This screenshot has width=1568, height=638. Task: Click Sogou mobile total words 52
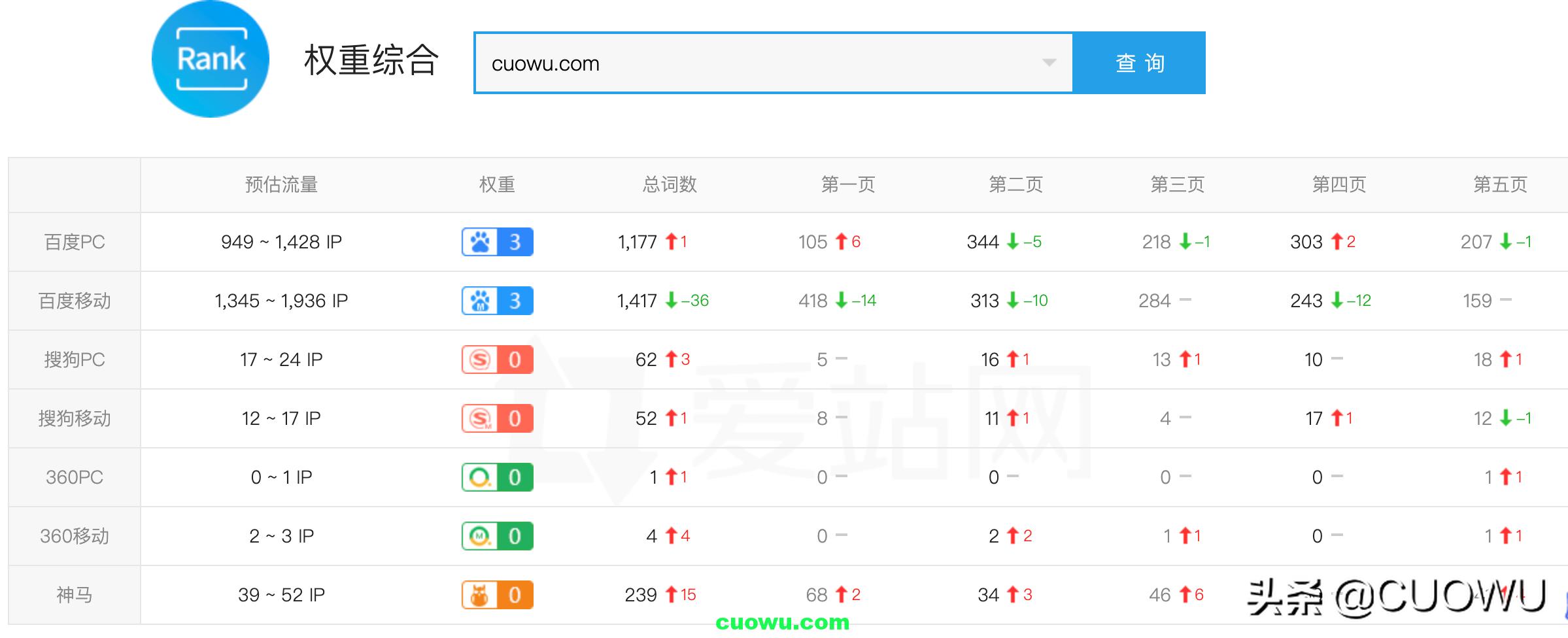pos(646,418)
